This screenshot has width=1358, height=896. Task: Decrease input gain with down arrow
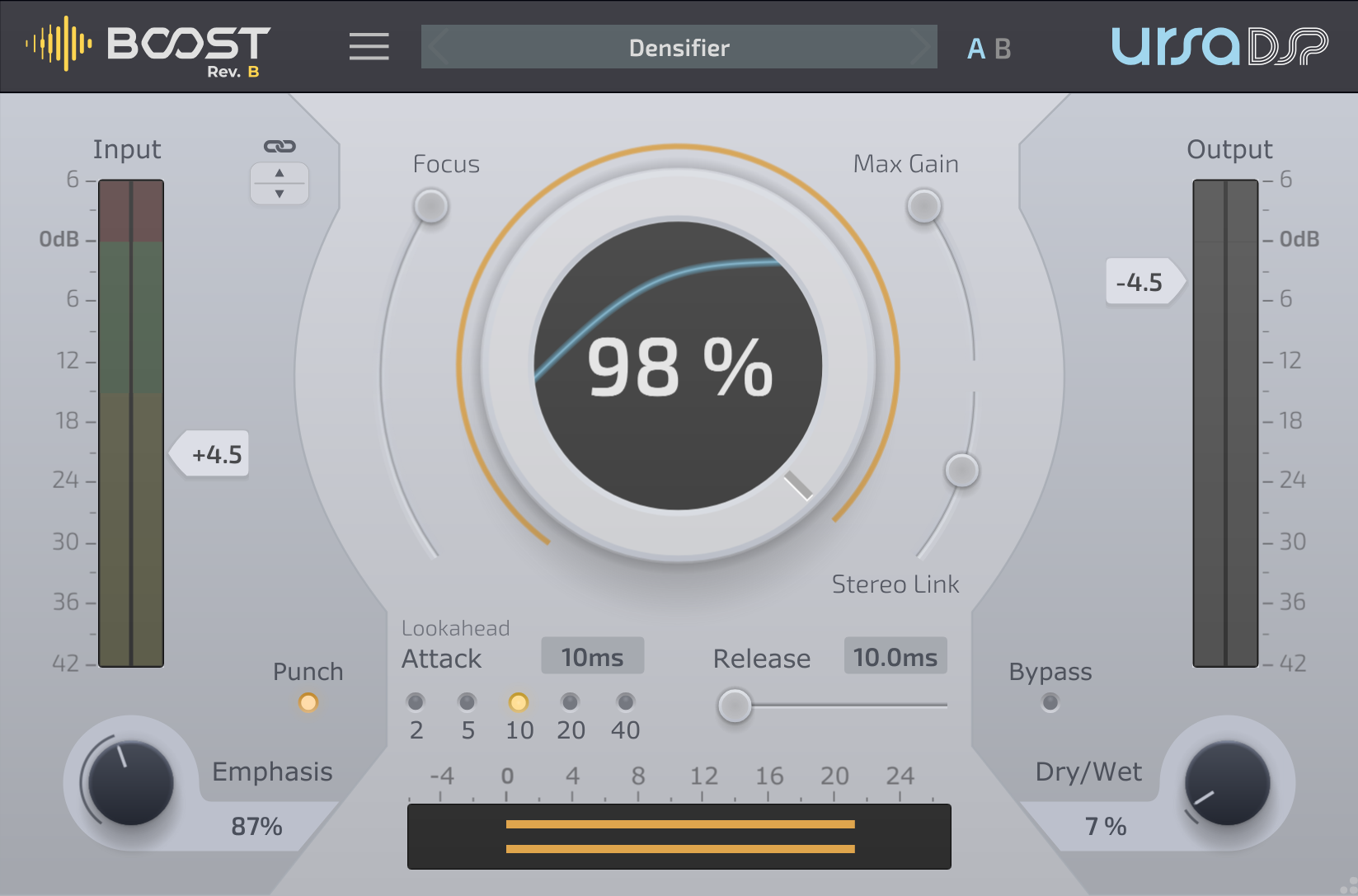coord(280,194)
